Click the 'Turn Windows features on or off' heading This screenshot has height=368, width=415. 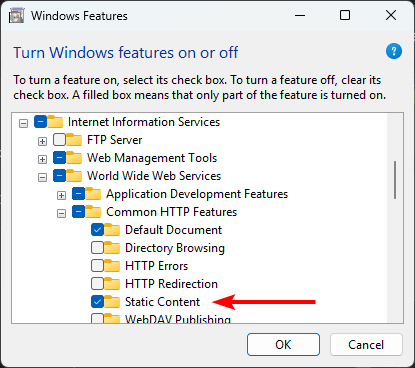[126, 53]
